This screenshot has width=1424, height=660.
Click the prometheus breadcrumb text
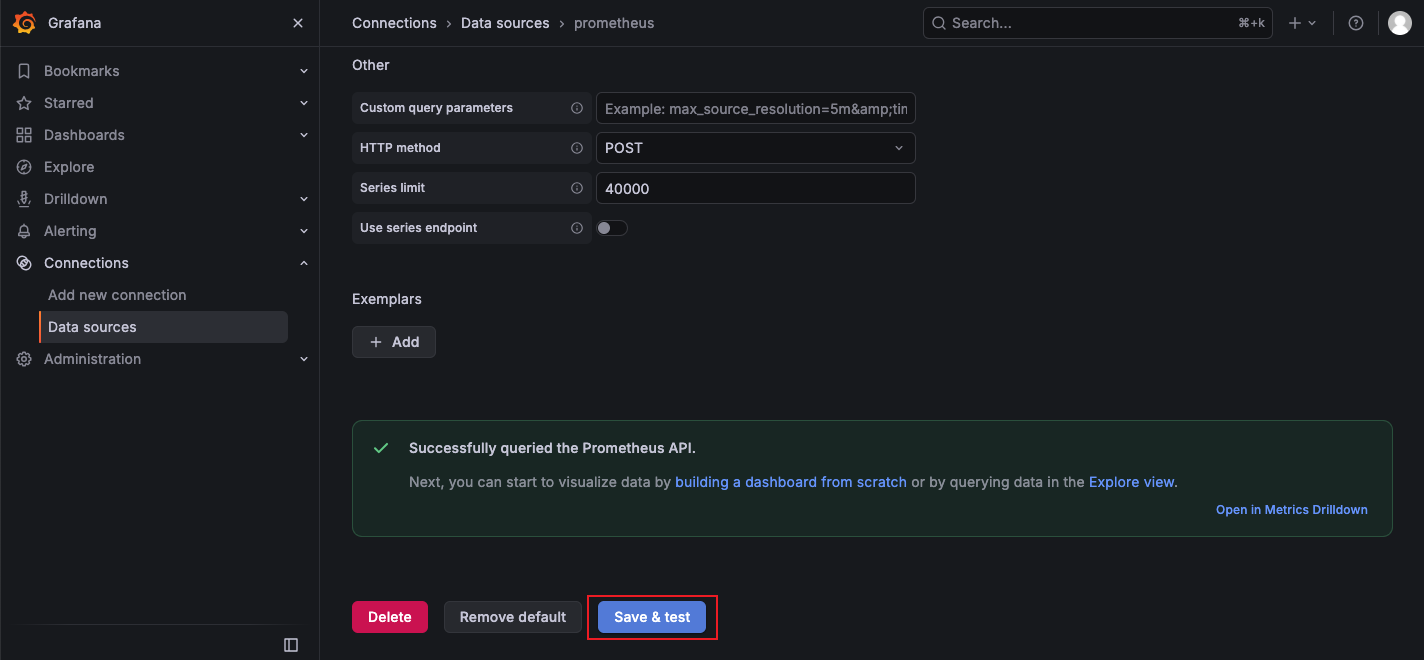614,23
